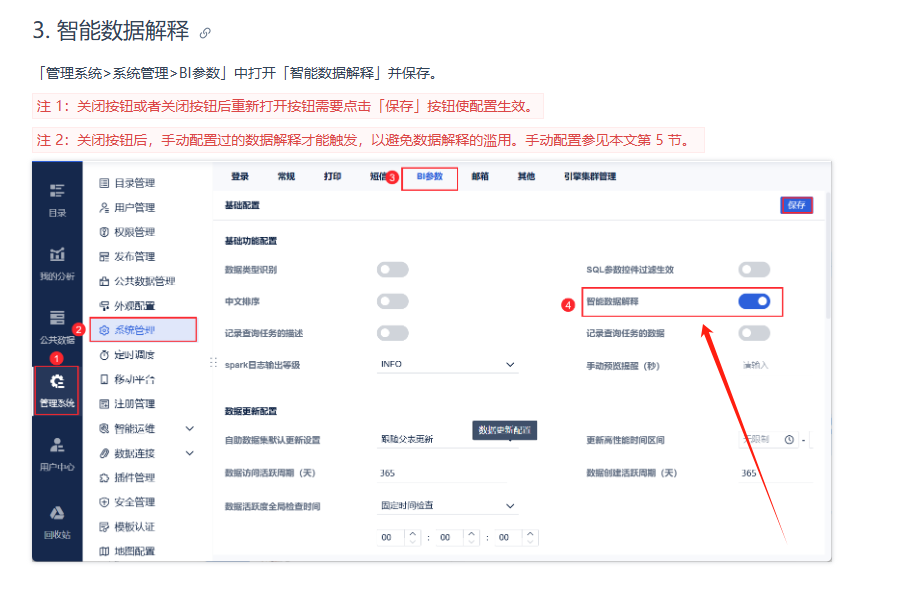Viewport: 906px width, 595px height.
Task: Toggle the 记录查询任务的描述 switch
Action: (x=393, y=333)
